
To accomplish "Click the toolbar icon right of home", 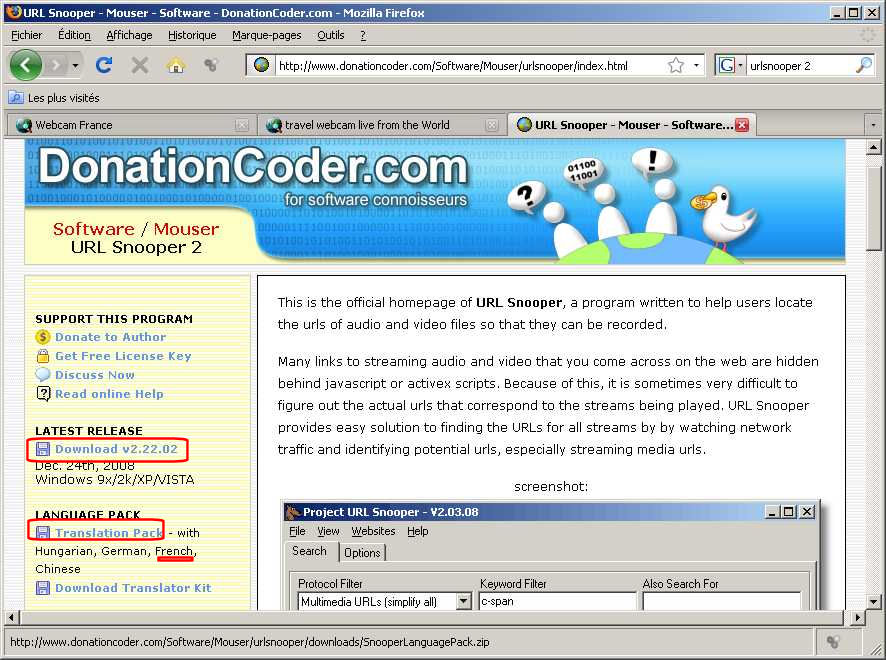I will click(211, 66).
